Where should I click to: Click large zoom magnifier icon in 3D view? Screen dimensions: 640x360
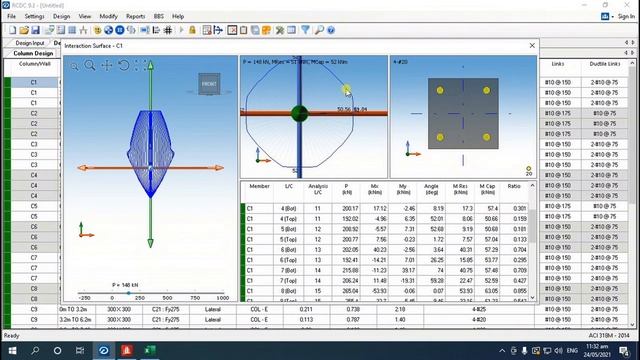[90, 65]
